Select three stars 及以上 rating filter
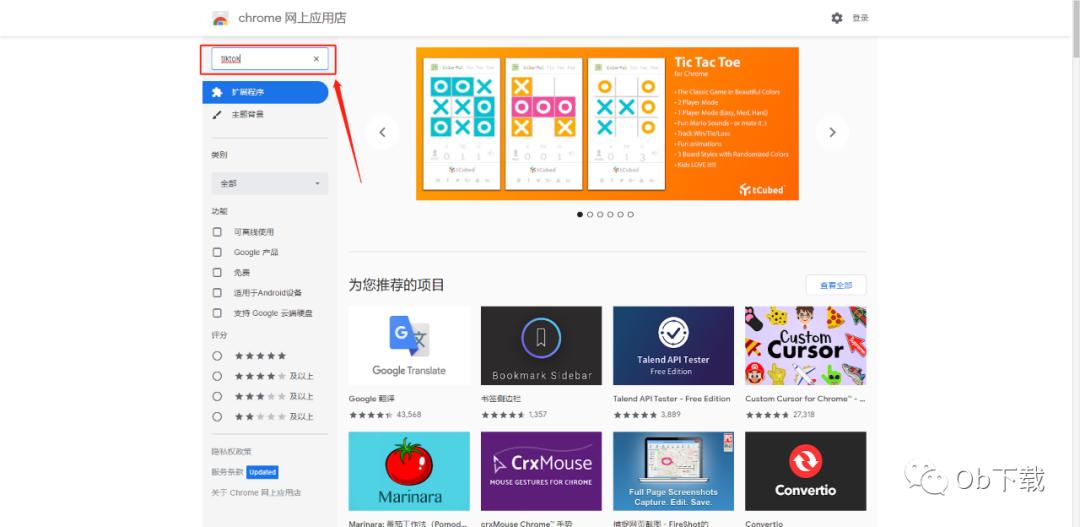 pos(218,397)
